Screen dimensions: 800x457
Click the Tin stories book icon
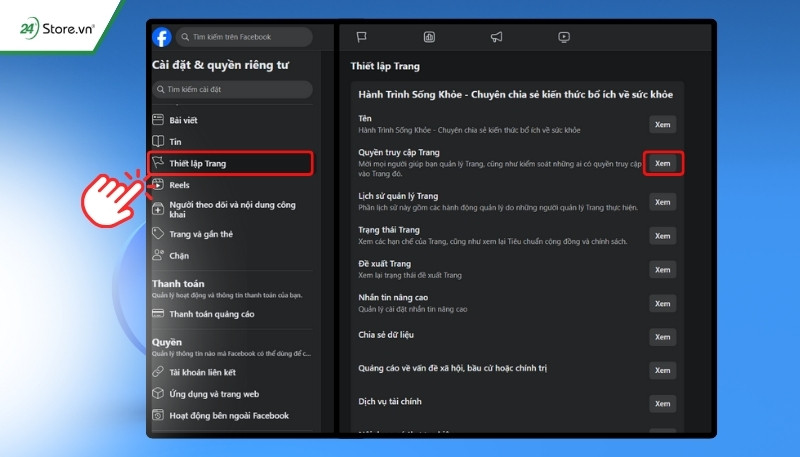pyautogui.click(x=158, y=141)
